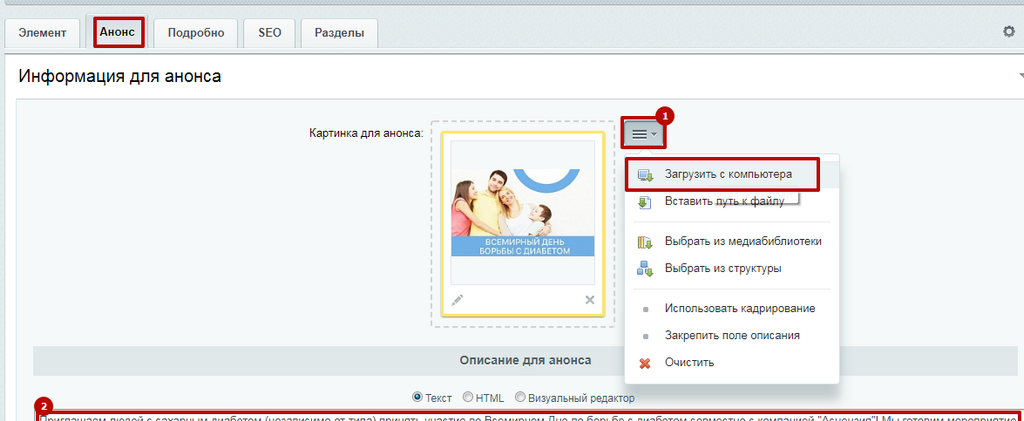Remove the announcement image with X
Image resolution: width=1024 pixels, height=421 pixels.
tap(590, 300)
